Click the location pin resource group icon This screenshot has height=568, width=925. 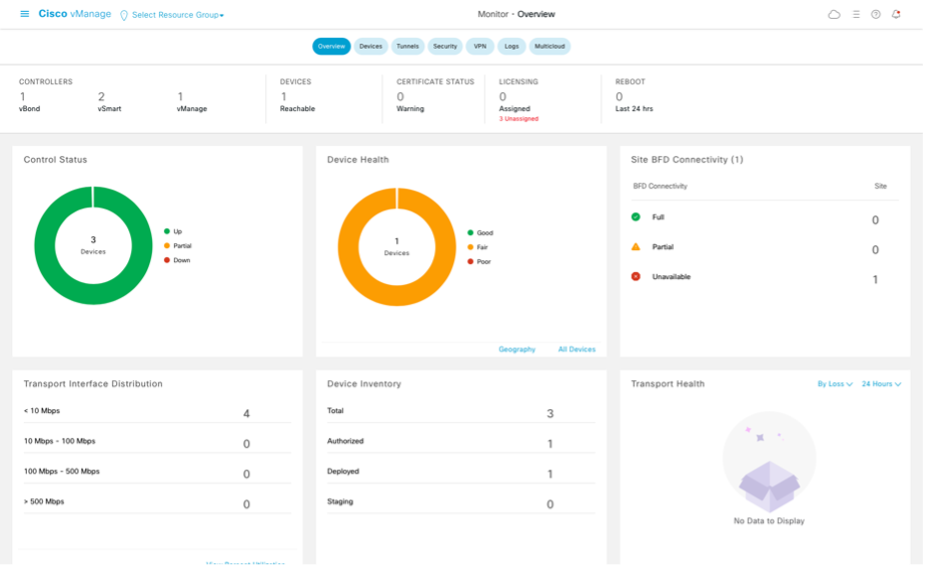(124, 15)
